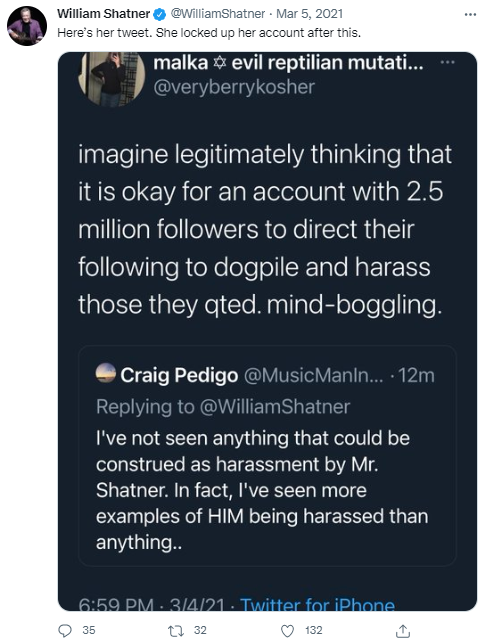Click the reply speech bubble icon

pos(65,630)
